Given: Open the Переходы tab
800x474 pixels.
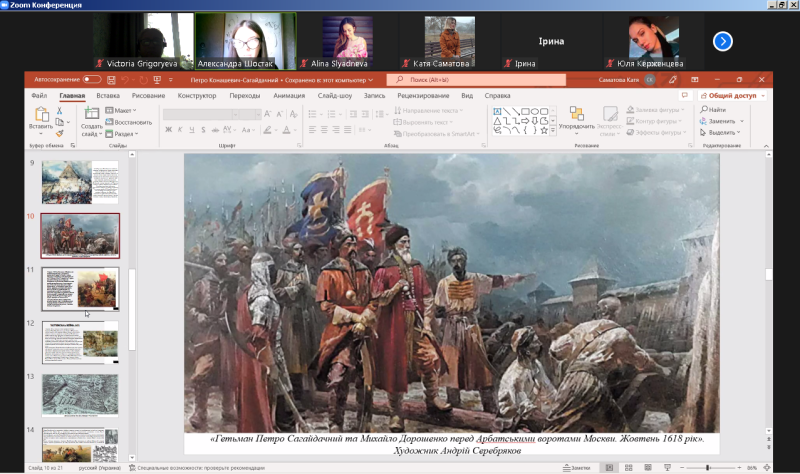Looking at the screenshot, I should (244, 95).
